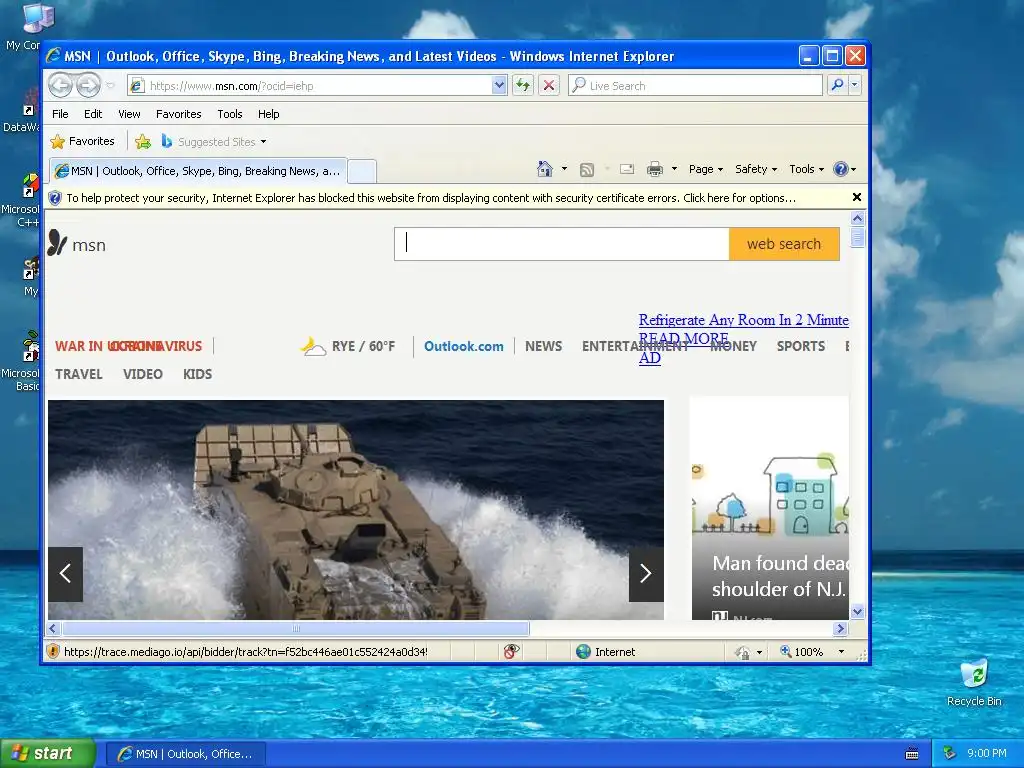The height and width of the screenshot is (768, 1024).
Task: Click the Read Mail envelope icon
Action: [x=627, y=169]
